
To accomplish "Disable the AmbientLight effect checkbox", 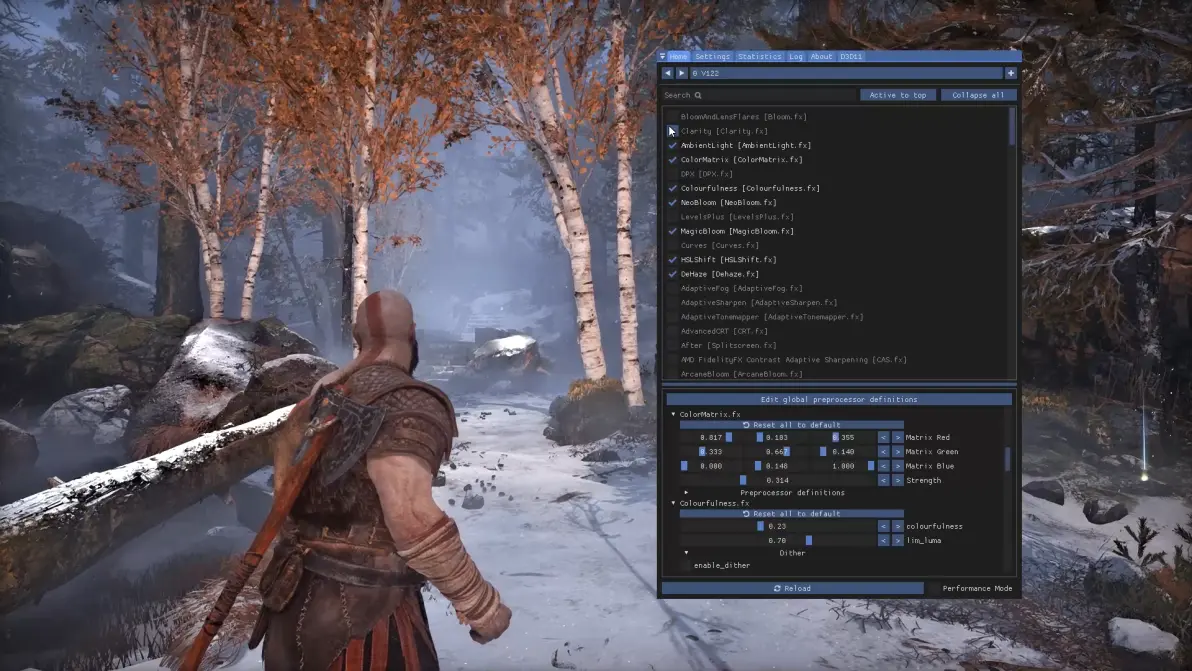I will [673, 145].
